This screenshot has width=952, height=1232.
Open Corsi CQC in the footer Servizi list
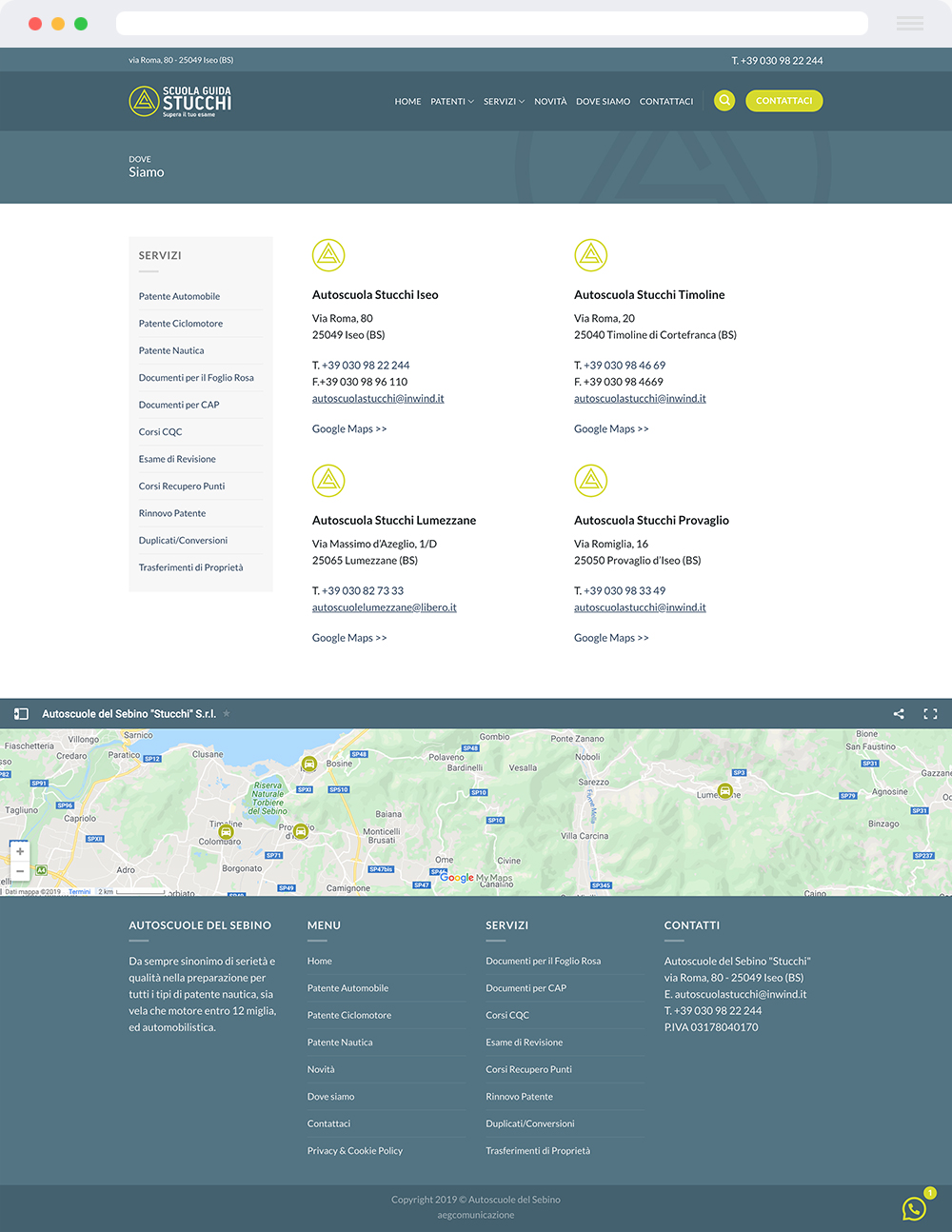[507, 1016]
